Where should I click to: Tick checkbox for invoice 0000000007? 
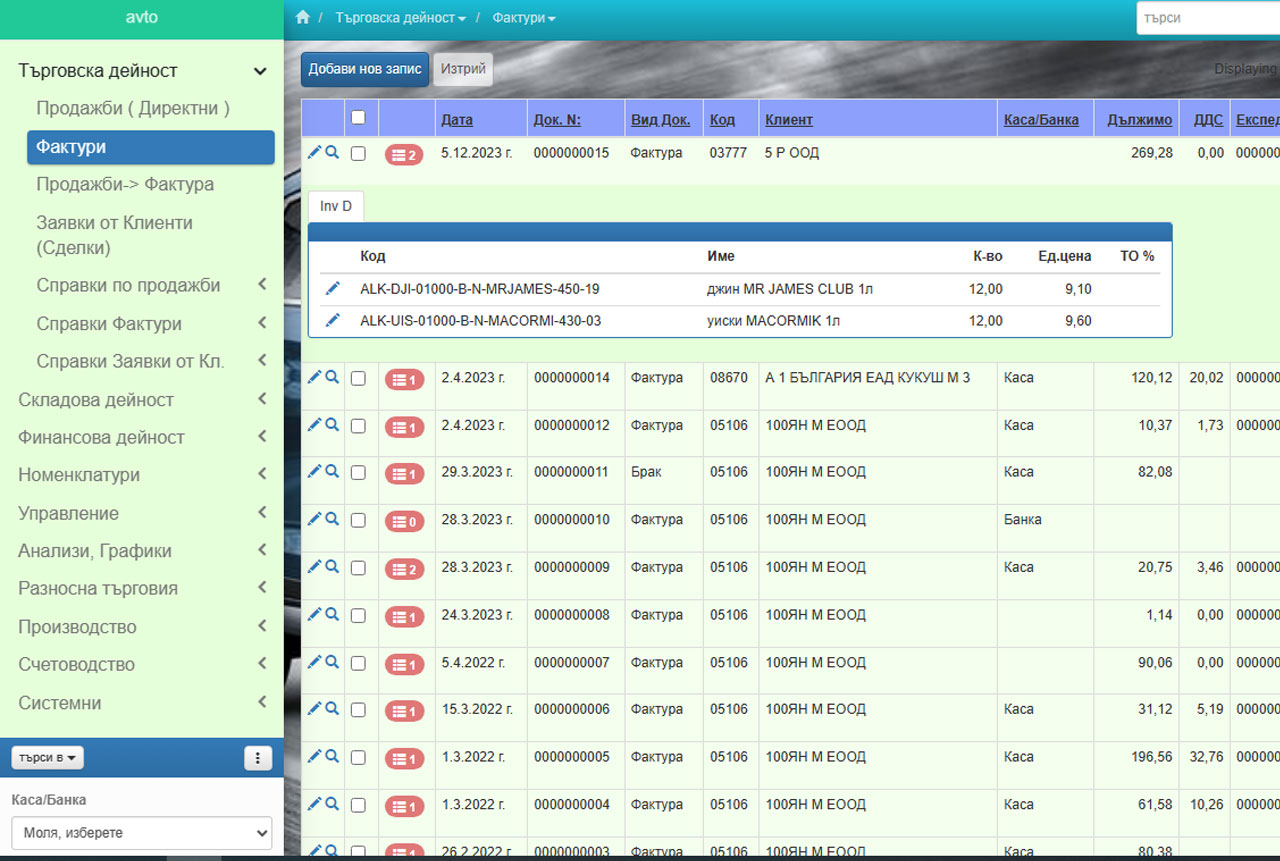coord(359,663)
